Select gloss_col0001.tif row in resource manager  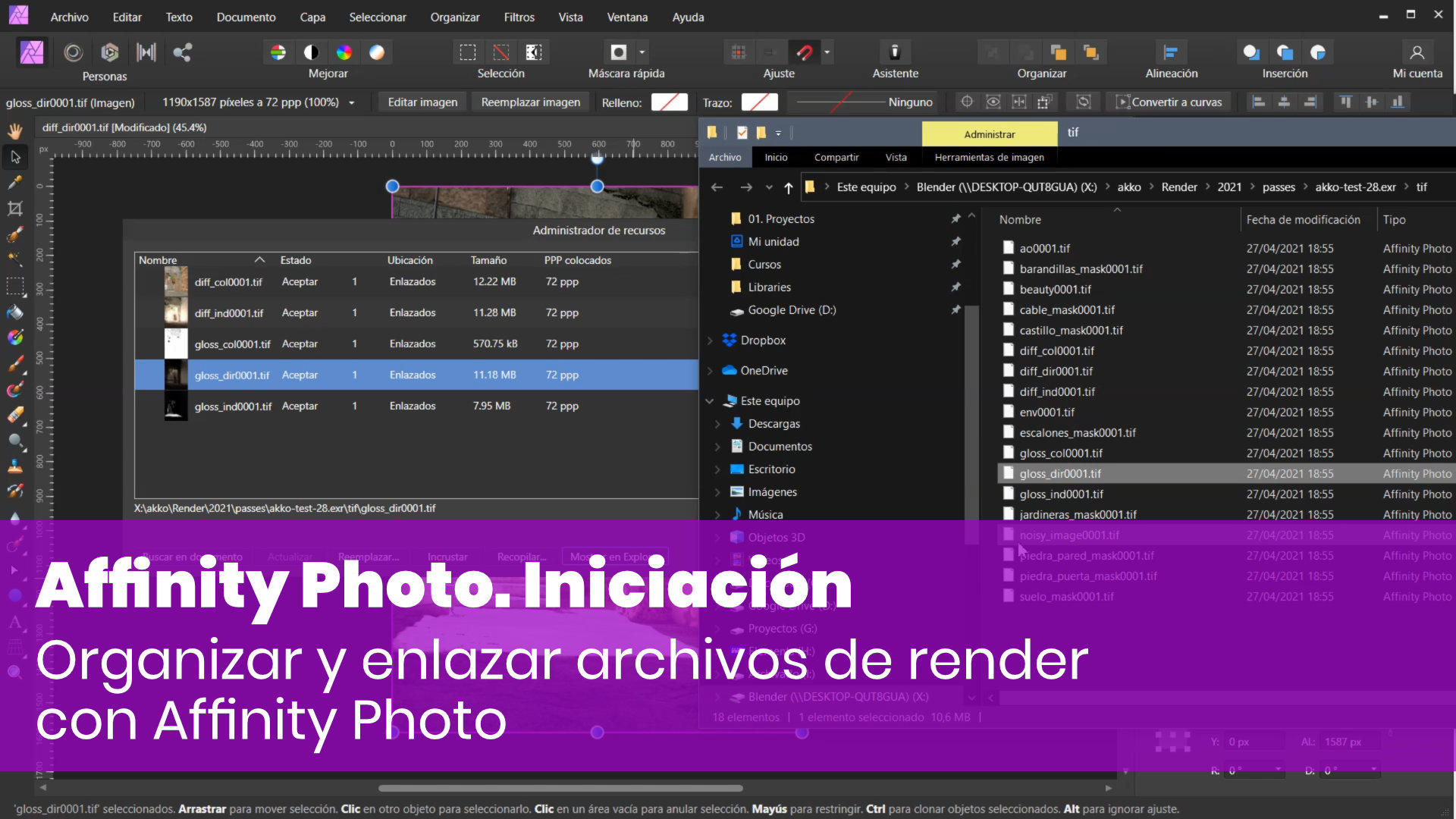(x=416, y=344)
